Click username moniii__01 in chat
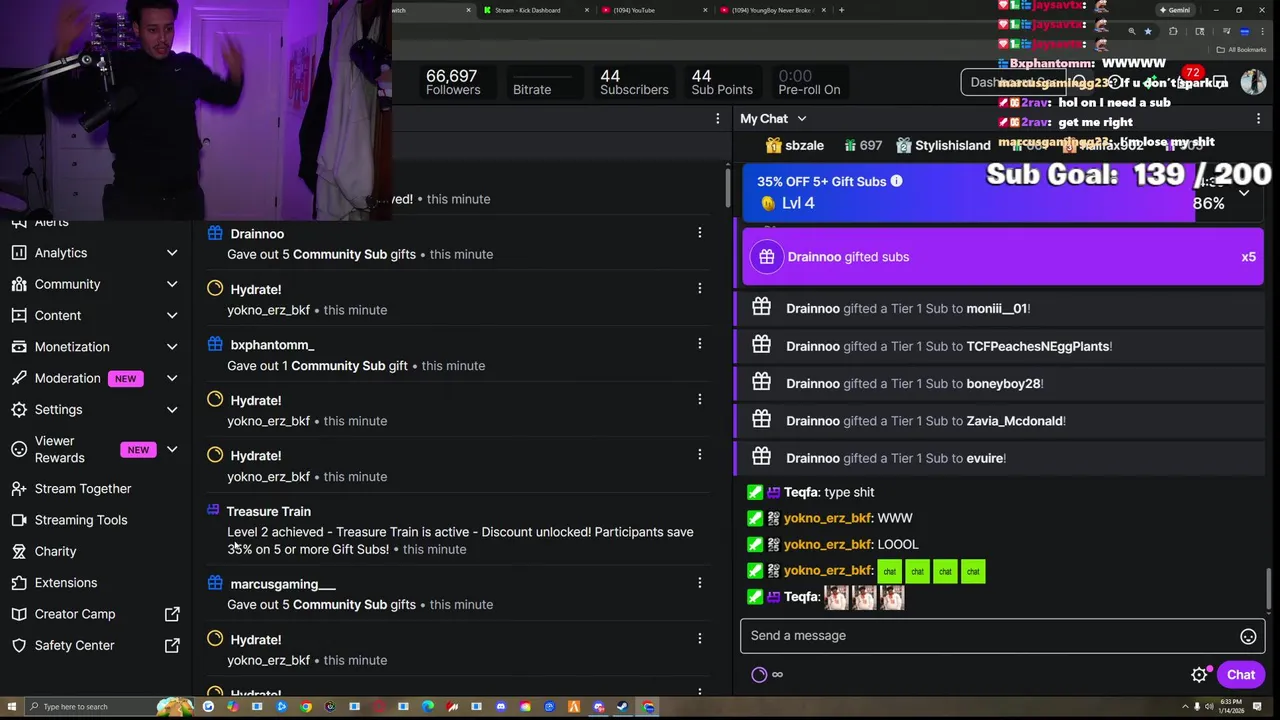Viewport: 1280px width, 720px height. [996, 309]
